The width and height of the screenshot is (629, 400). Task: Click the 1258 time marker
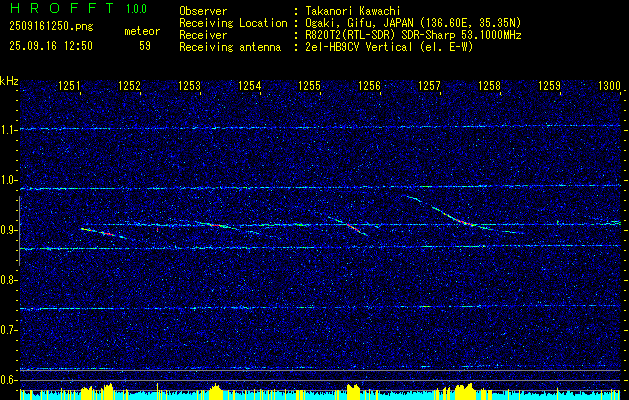[x=489, y=86]
